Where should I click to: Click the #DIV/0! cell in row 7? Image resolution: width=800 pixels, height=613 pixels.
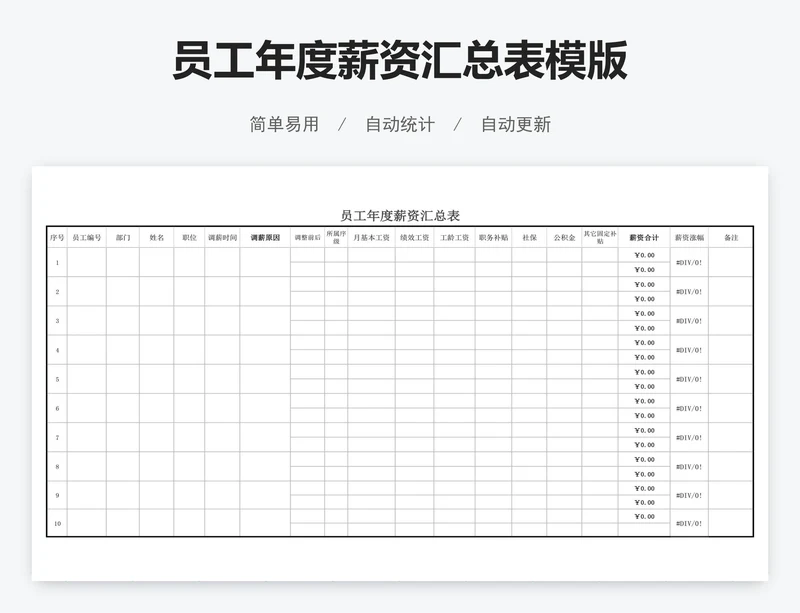tap(689, 437)
